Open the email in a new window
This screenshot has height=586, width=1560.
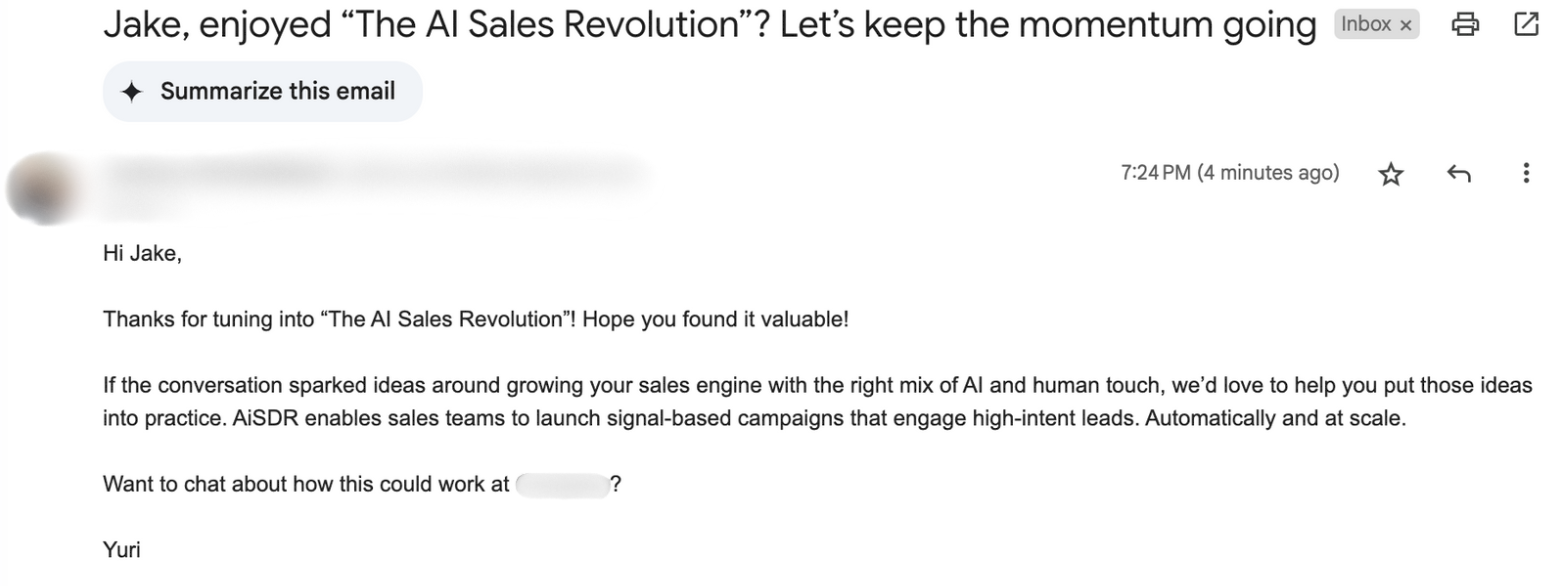1526,25
